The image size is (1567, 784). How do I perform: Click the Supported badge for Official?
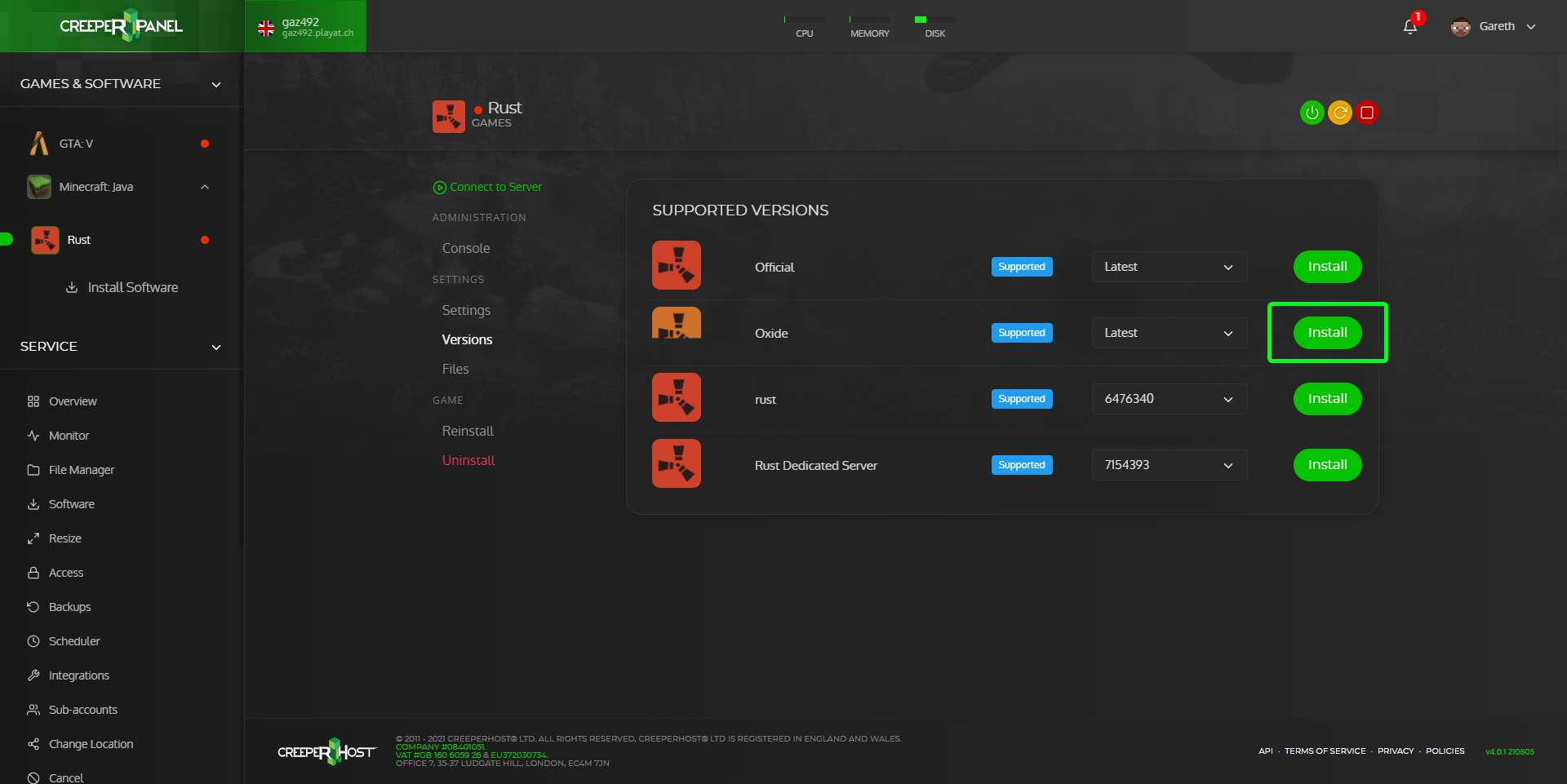coord(1022,267)
